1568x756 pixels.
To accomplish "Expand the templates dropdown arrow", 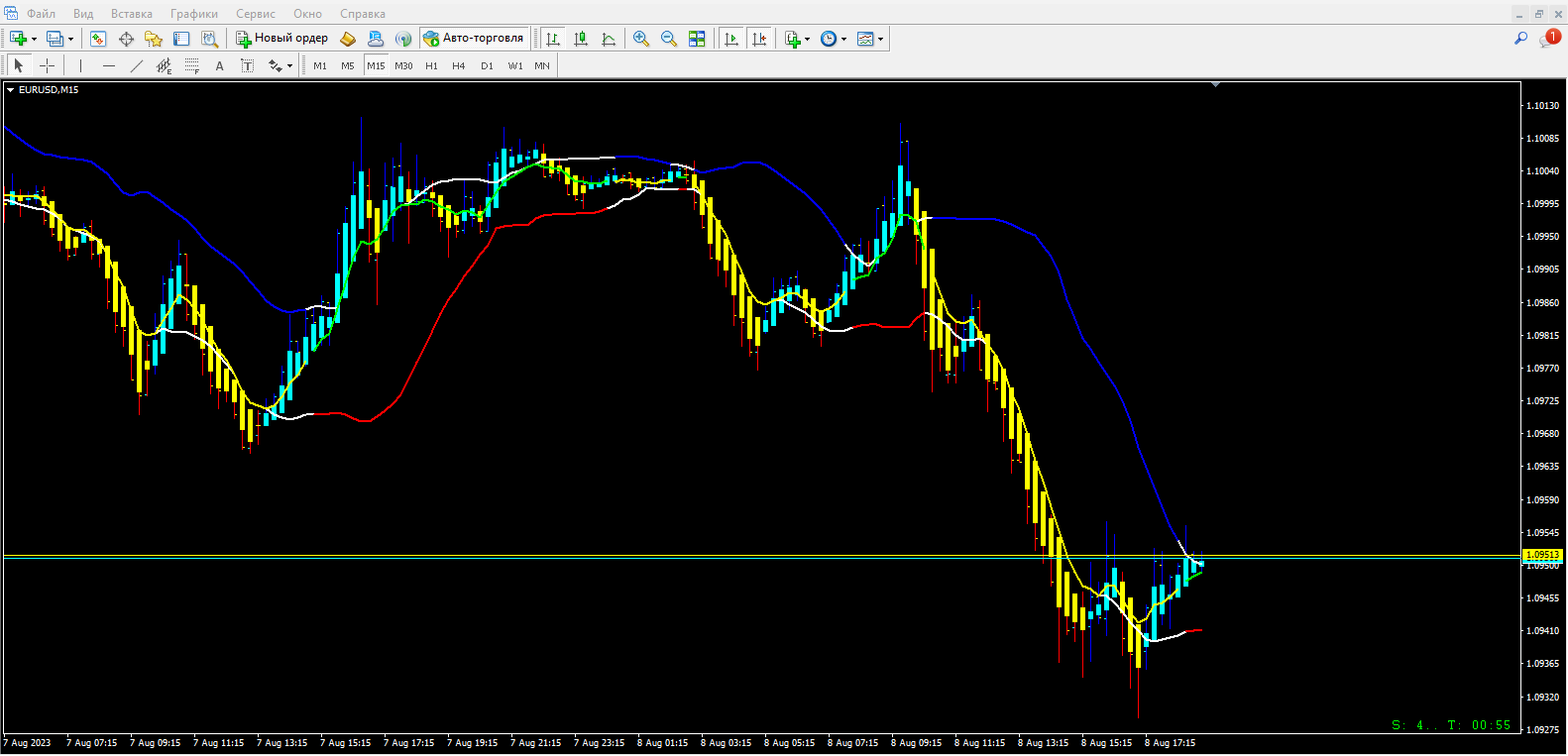I will tap(880, 40).
